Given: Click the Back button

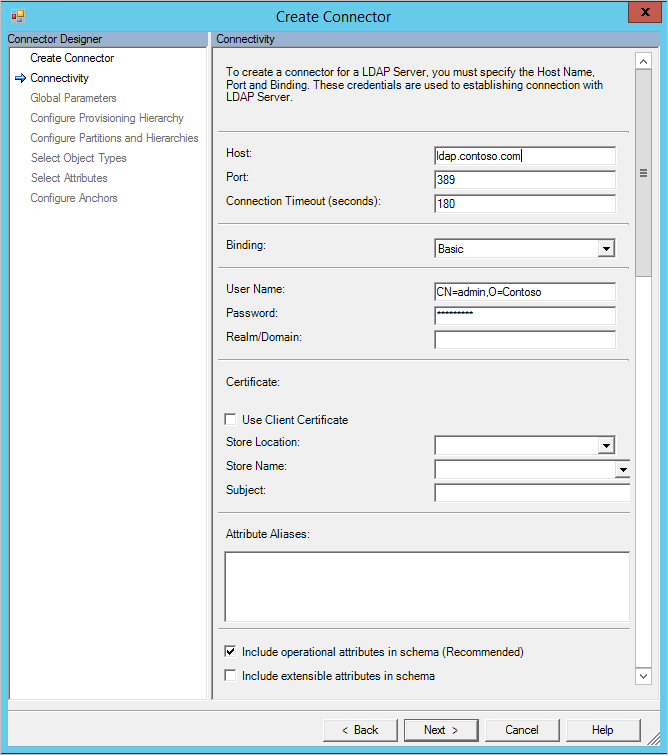Looking at the screenshot, I should [x=360, y=730].
